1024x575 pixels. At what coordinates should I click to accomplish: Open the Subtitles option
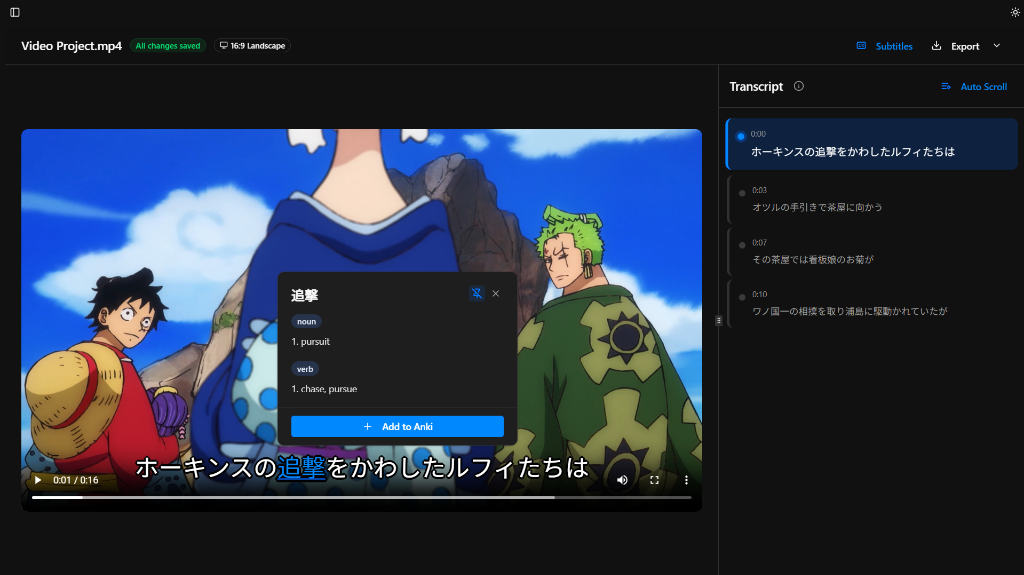[x=885, y=46]
